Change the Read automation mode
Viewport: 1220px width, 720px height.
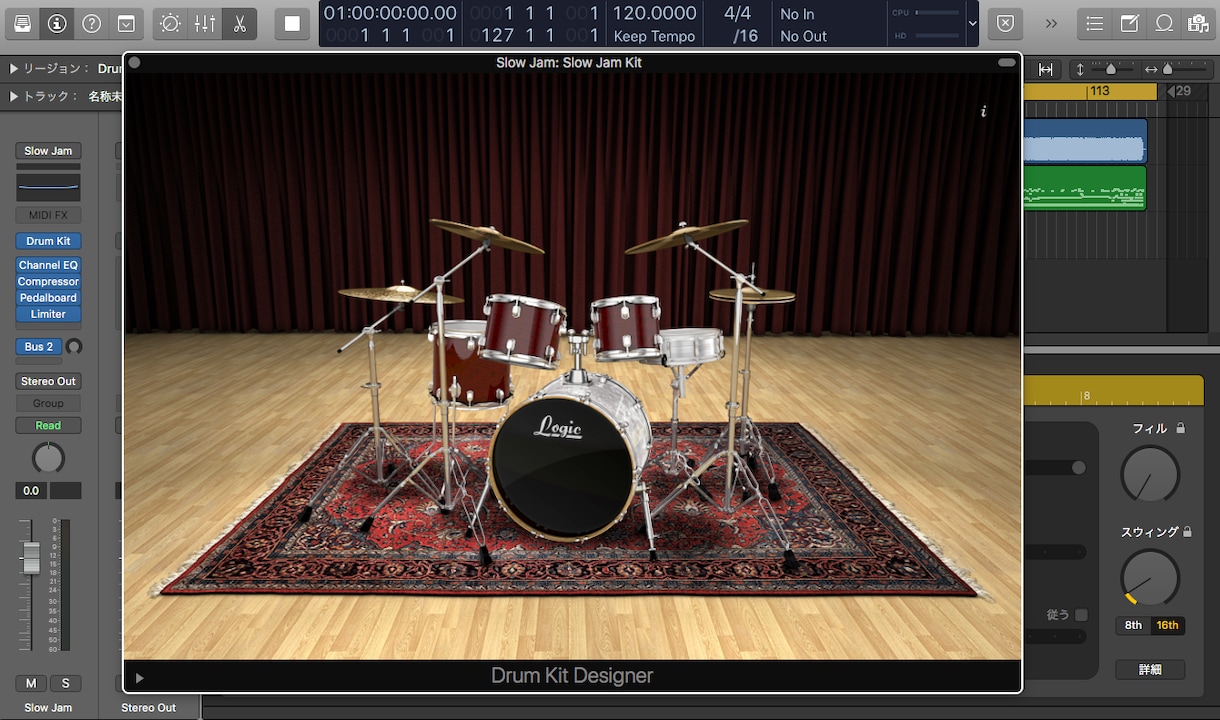coord(48,425)
